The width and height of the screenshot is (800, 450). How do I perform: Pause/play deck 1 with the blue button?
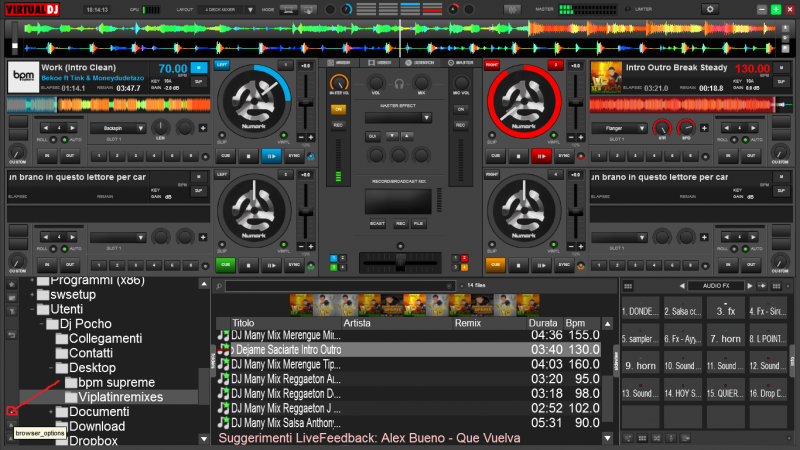pos(271,156)
